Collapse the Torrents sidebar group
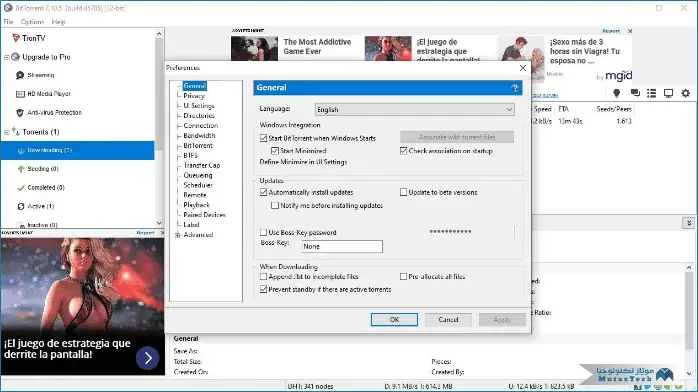This screenshot has width=698, height=392. click(x=7, y=132)
